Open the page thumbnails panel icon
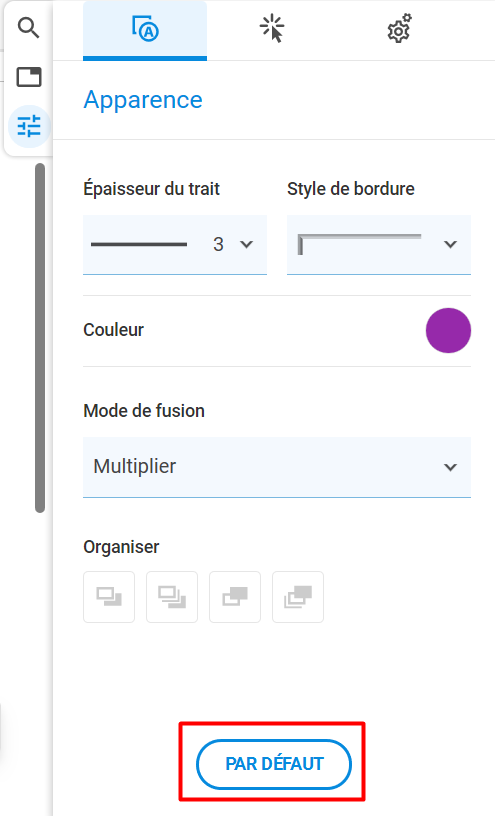The height and width of the screenshot is (816, 495). tap(29, 77)
